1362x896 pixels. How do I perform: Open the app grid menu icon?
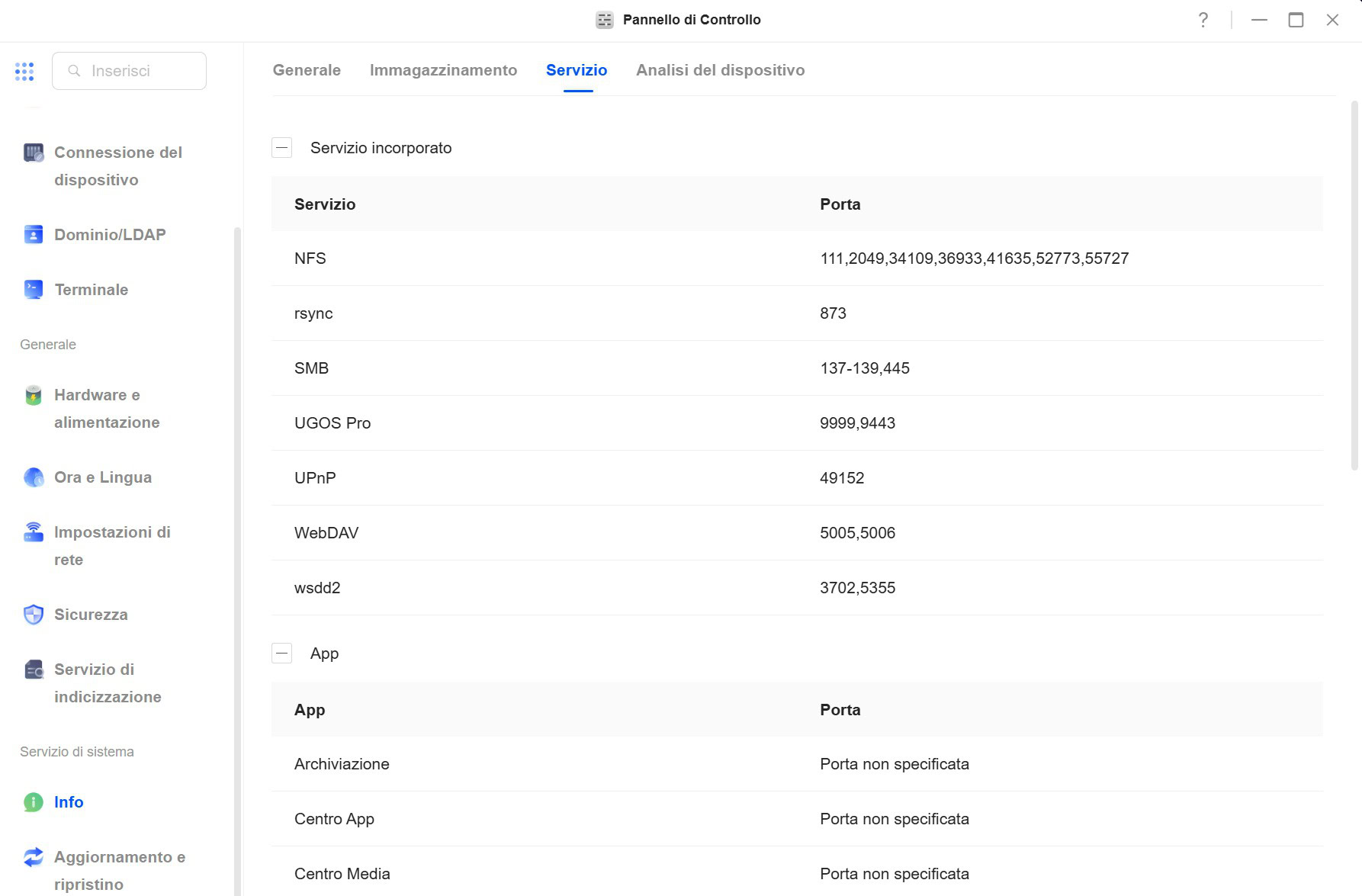(x=24, y=71)
